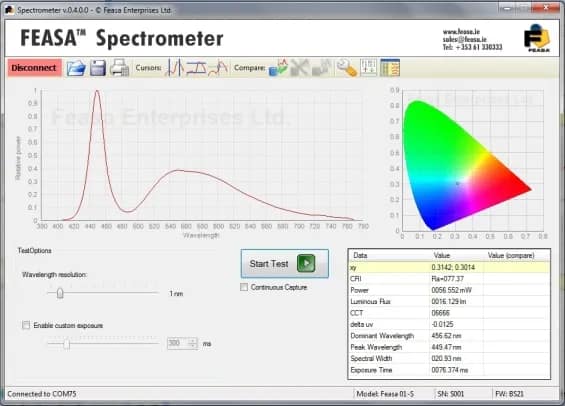Load a reference spectrum for comparison
This screenshot has width=565, height=406.
click(x=279, y=68)
